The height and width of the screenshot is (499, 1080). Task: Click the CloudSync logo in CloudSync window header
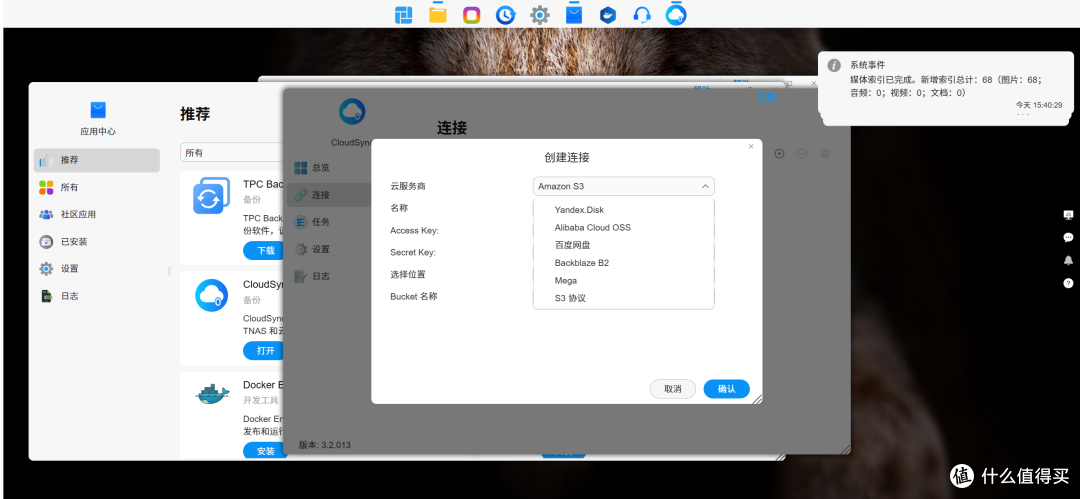pyautogui.click(x=352, y=112)
